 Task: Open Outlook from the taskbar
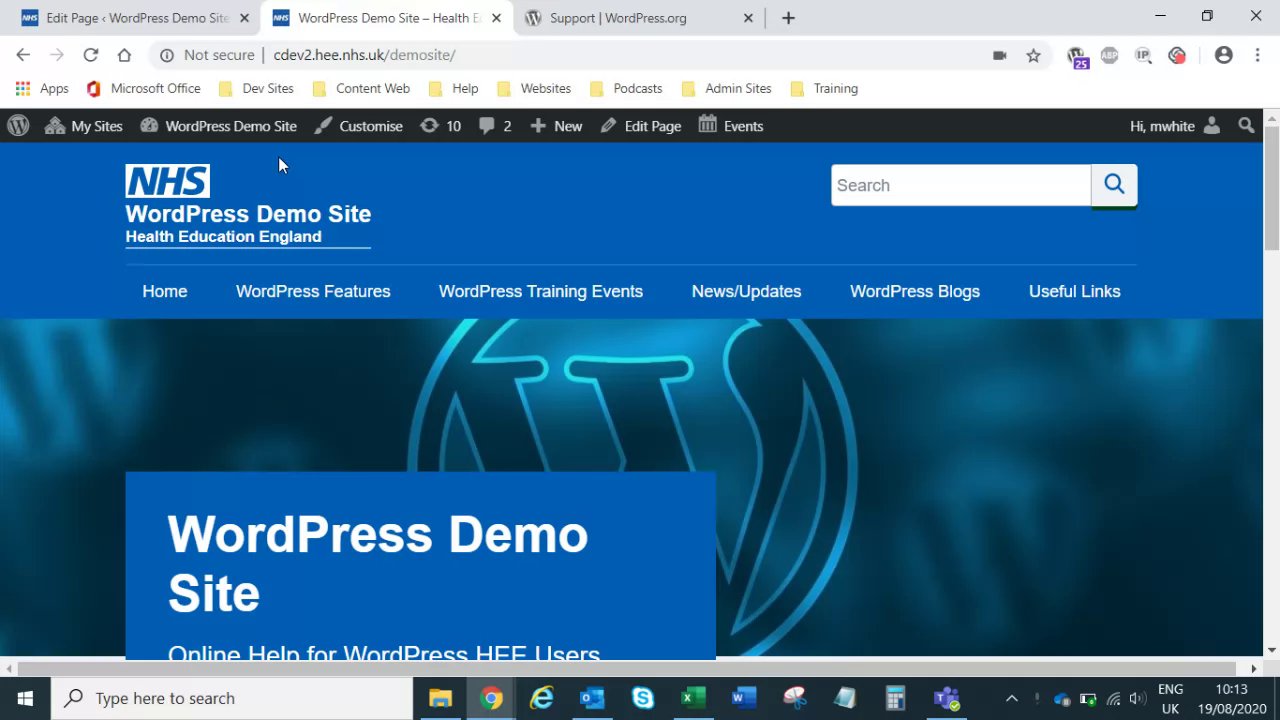coord(592,698)
